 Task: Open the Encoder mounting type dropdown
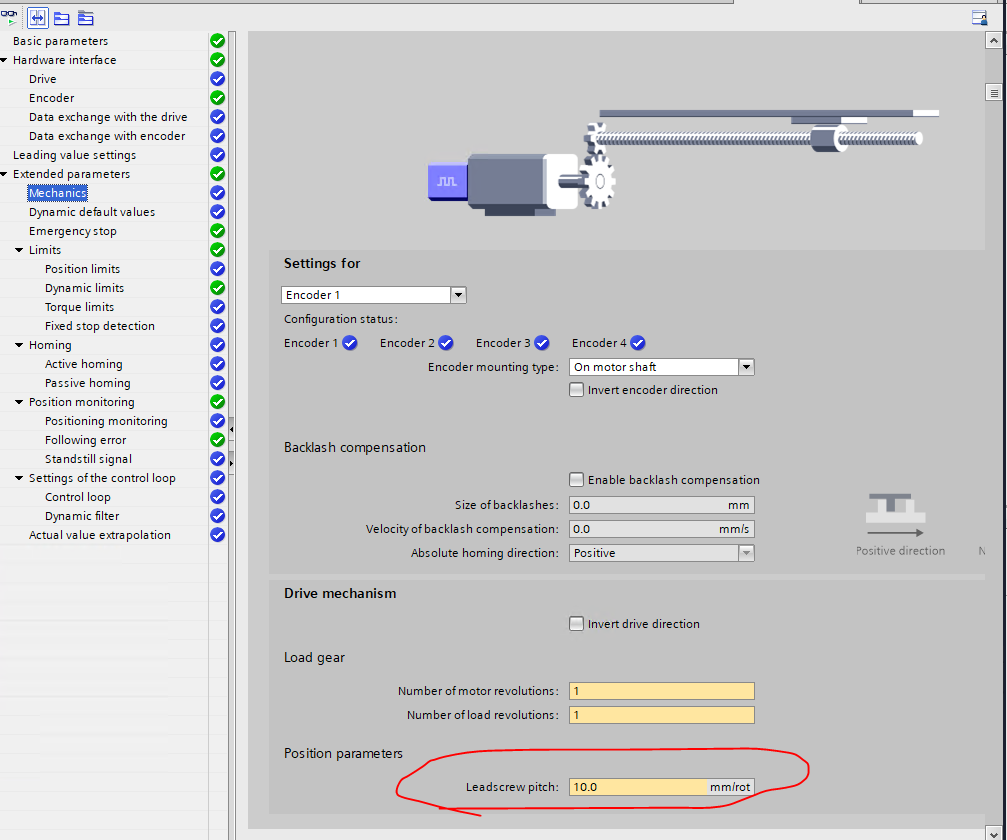tap(745, 367)
